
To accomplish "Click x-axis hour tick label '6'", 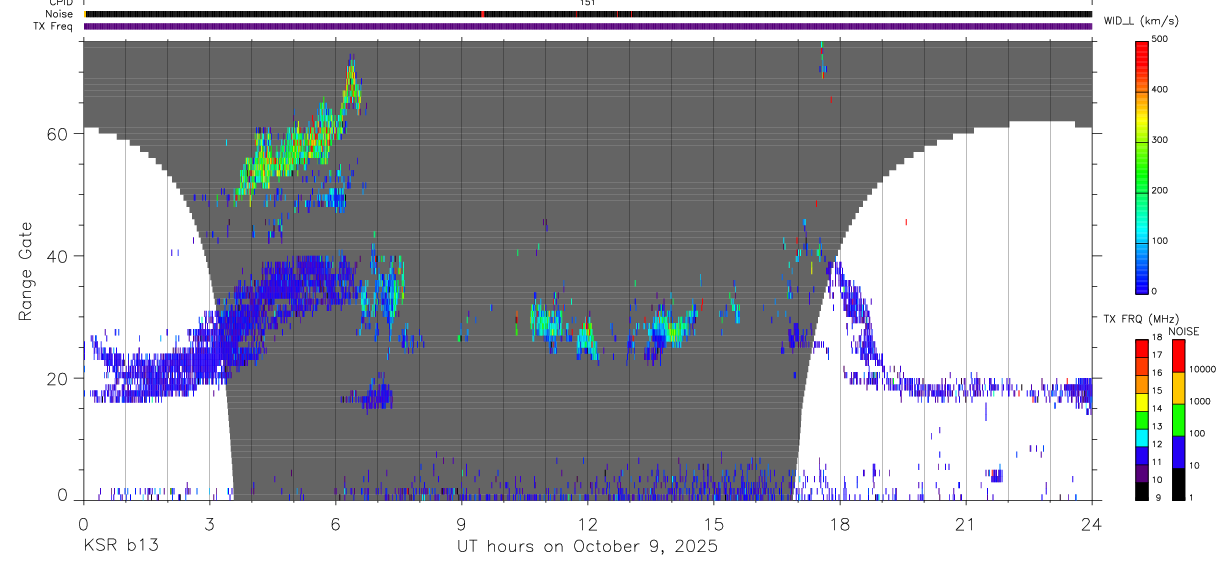I will [335, 523].
